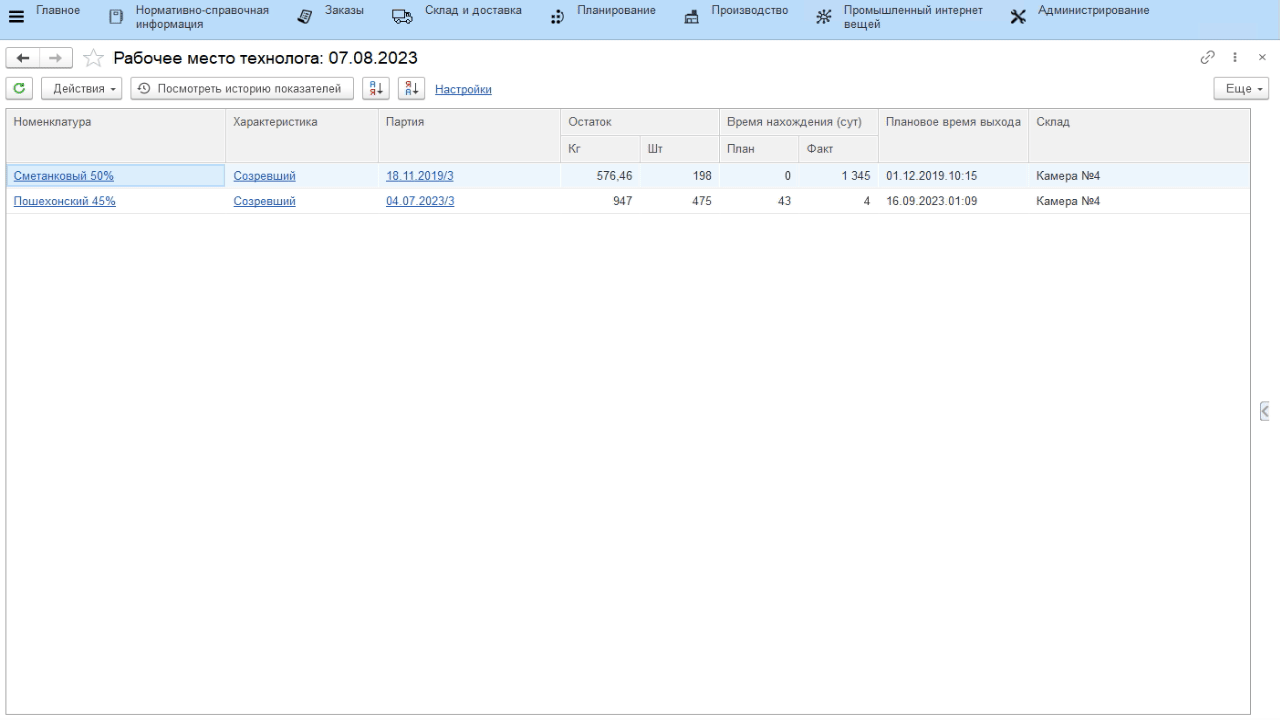The width and height of the screenshot is (1280, 720).
Task: Navigate back with the left arrow
Action: [23, 58]
